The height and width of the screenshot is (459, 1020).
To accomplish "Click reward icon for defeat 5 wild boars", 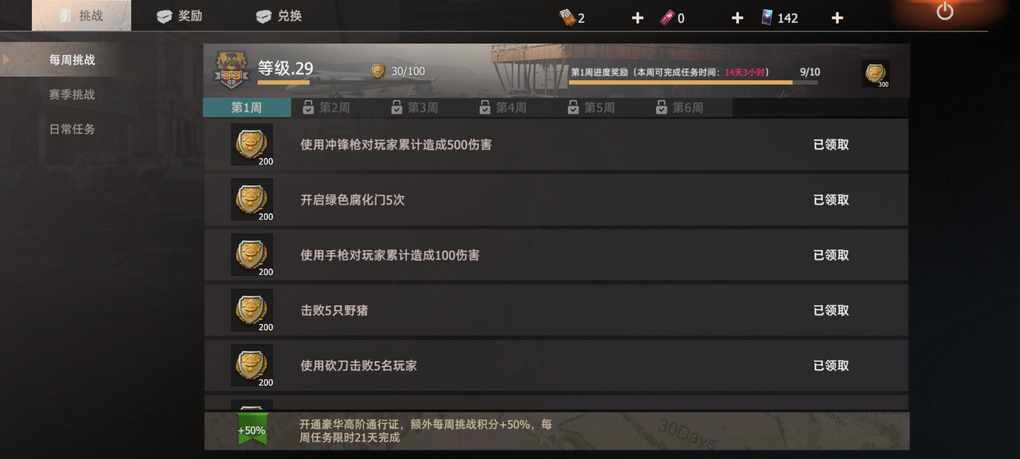I will [x=252, y=310].
